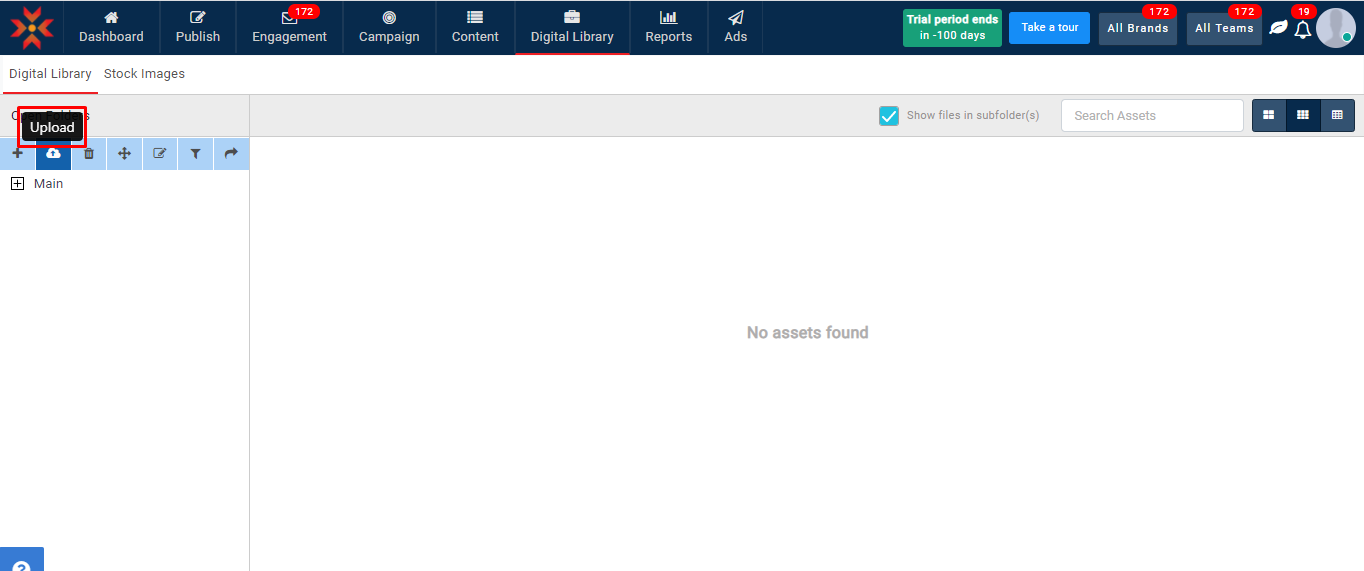Click the share arrow icon

click(231, 154)
